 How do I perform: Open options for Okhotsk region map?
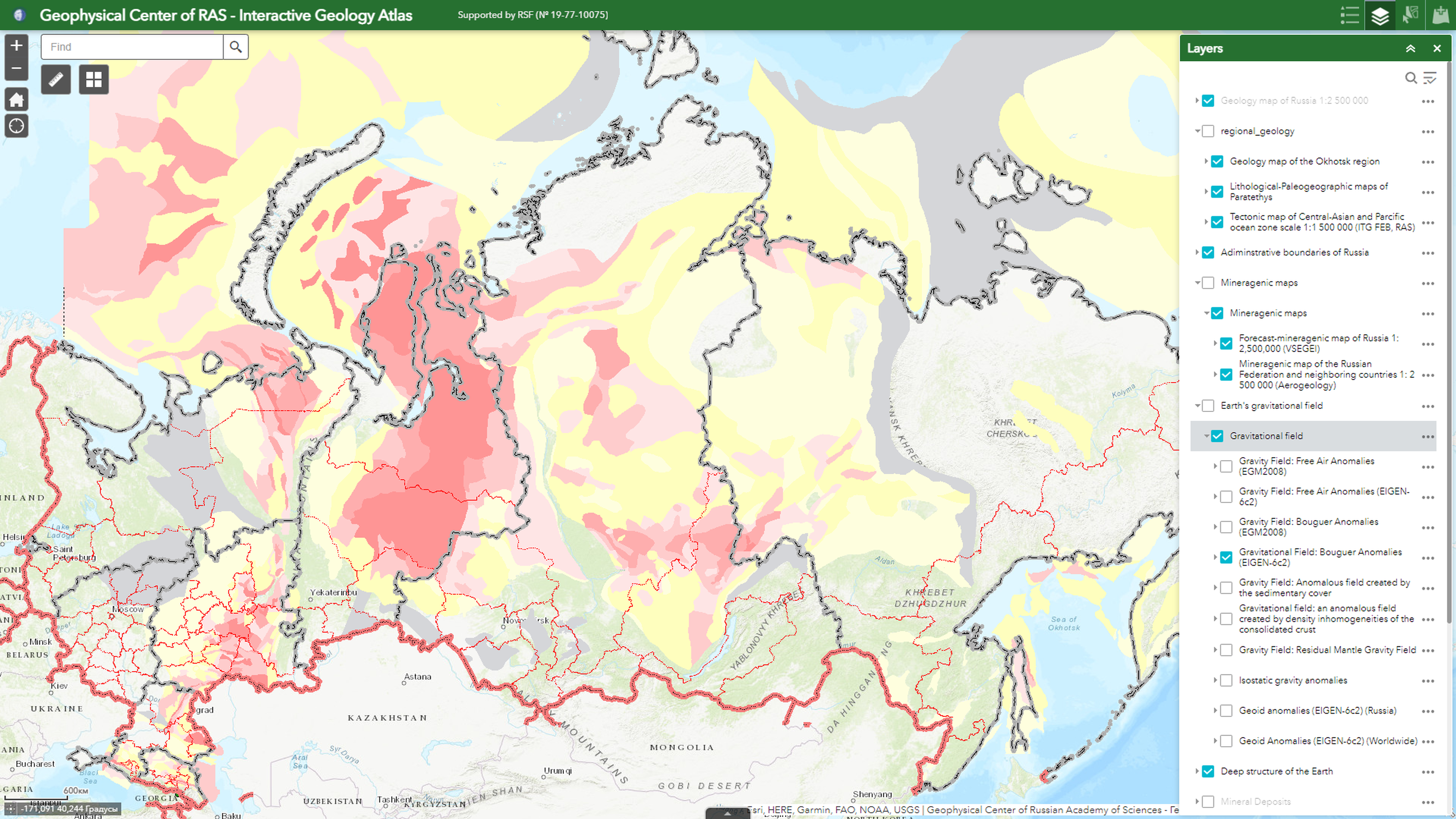pyautogui.click(x=1428, y=162)
